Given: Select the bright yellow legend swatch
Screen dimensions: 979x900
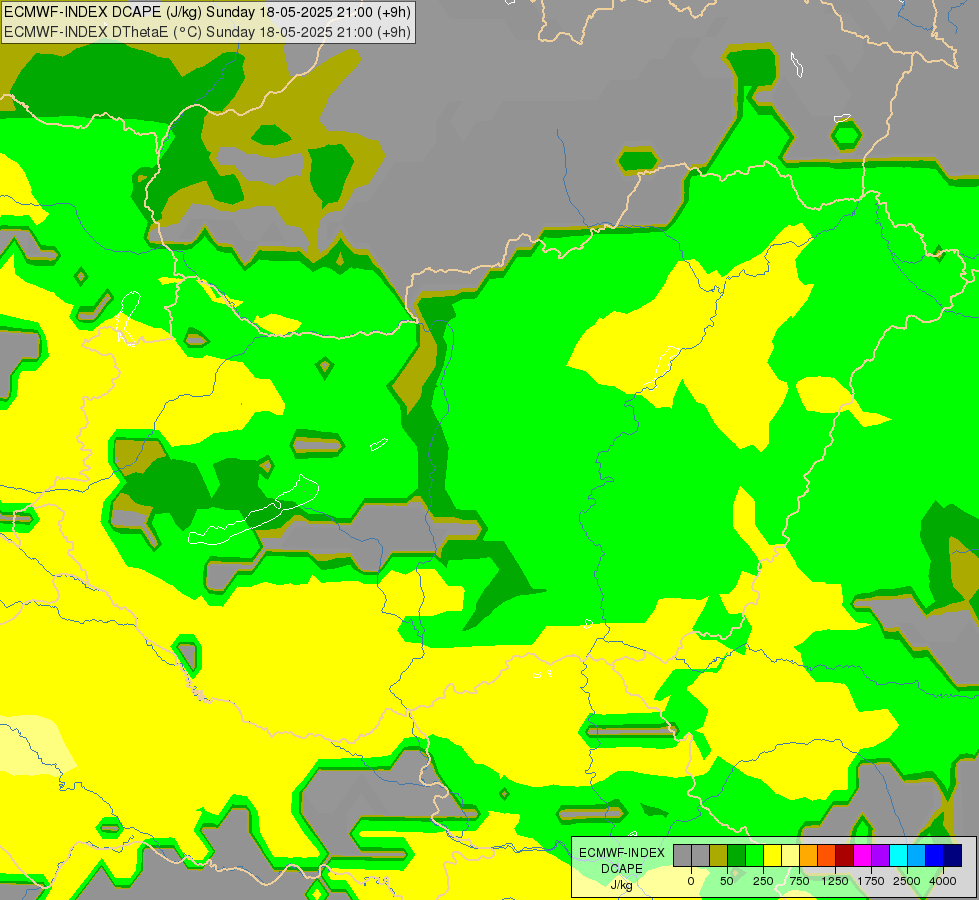Looking at the screenshot, I should 773,855.
